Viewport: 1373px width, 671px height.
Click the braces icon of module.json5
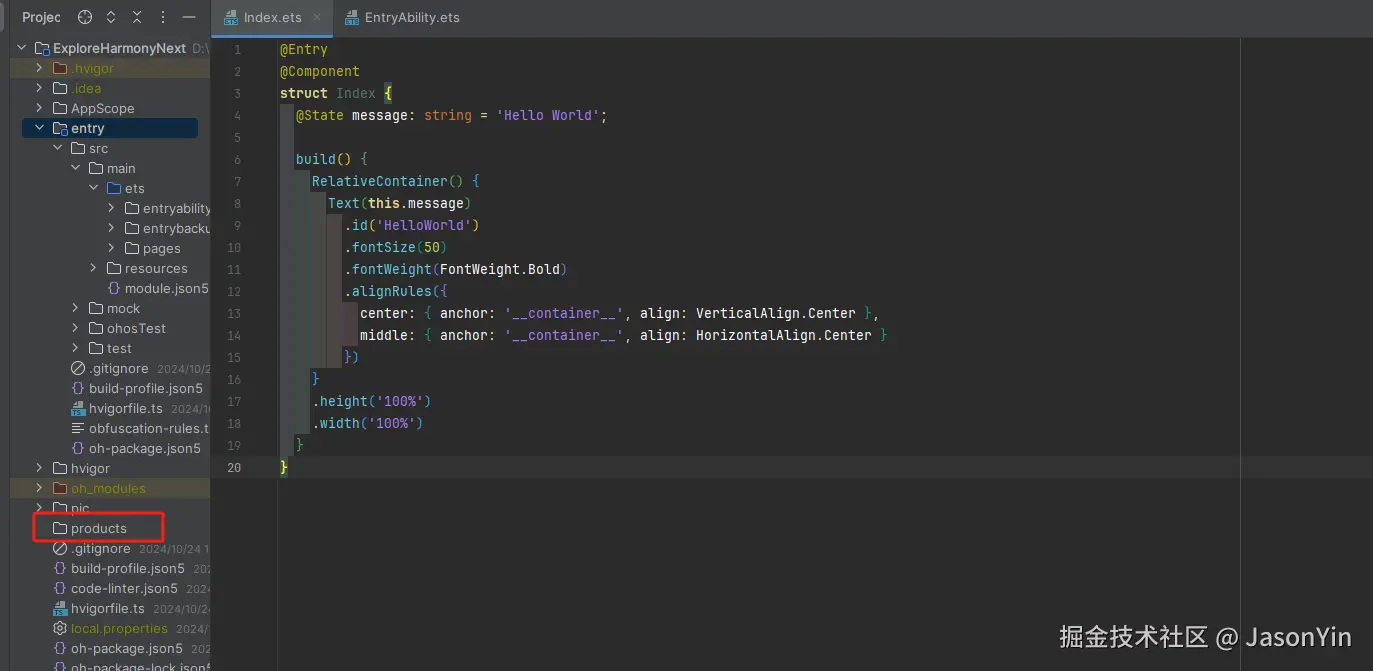(114, 288)
